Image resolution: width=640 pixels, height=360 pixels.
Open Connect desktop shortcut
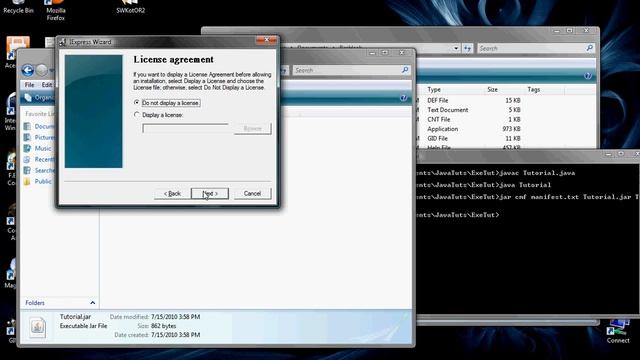(618, 332)
